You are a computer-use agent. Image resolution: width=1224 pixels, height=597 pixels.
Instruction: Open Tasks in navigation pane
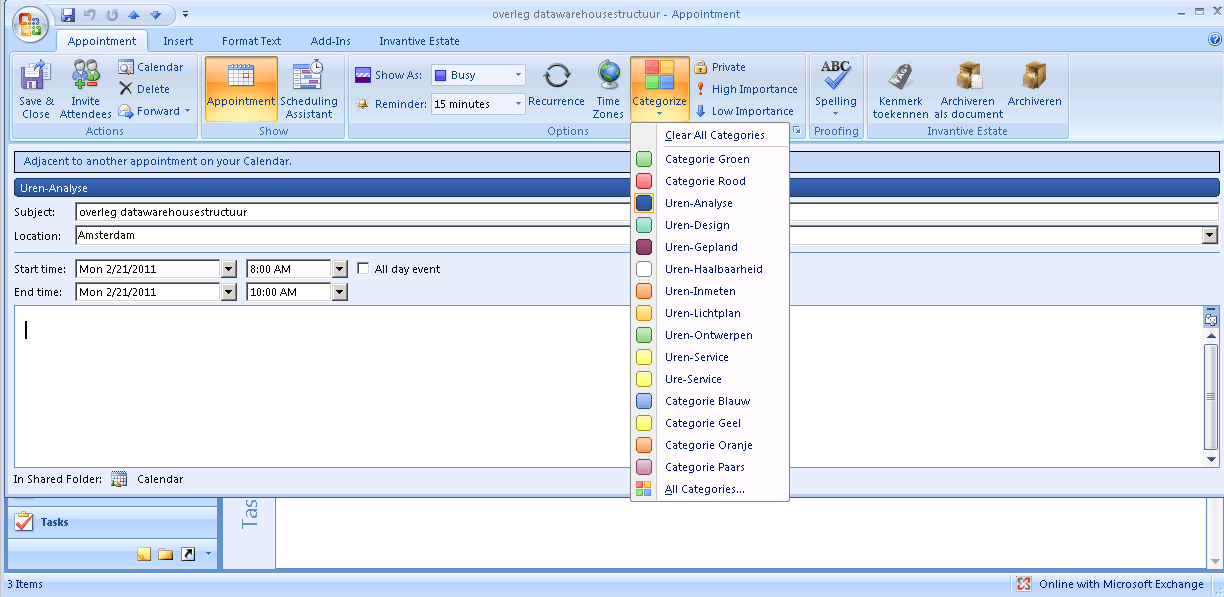pyautogui.click(x=112, y=522)
